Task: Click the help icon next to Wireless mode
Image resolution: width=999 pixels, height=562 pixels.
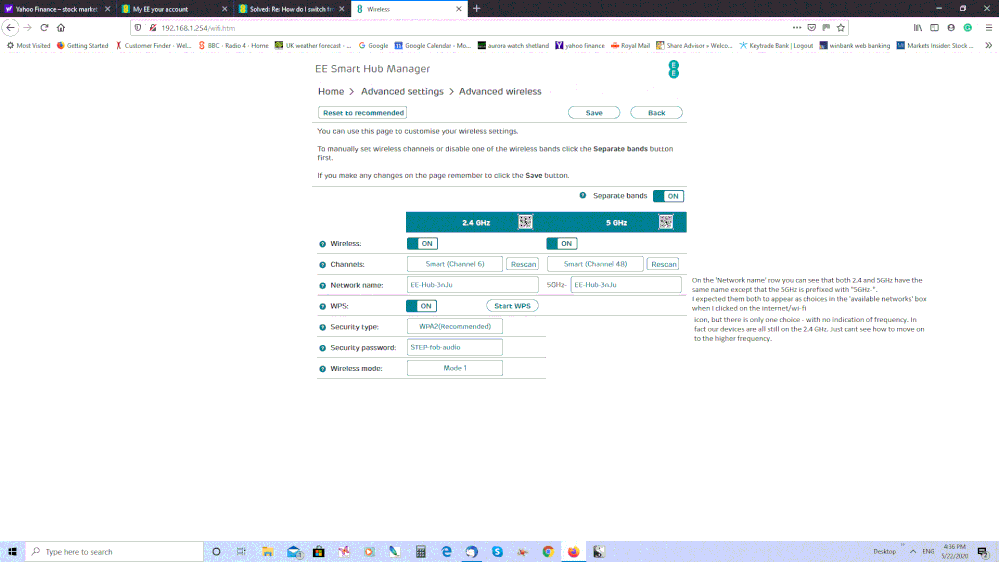Action: pyautogui.click(x=322, y=369)
